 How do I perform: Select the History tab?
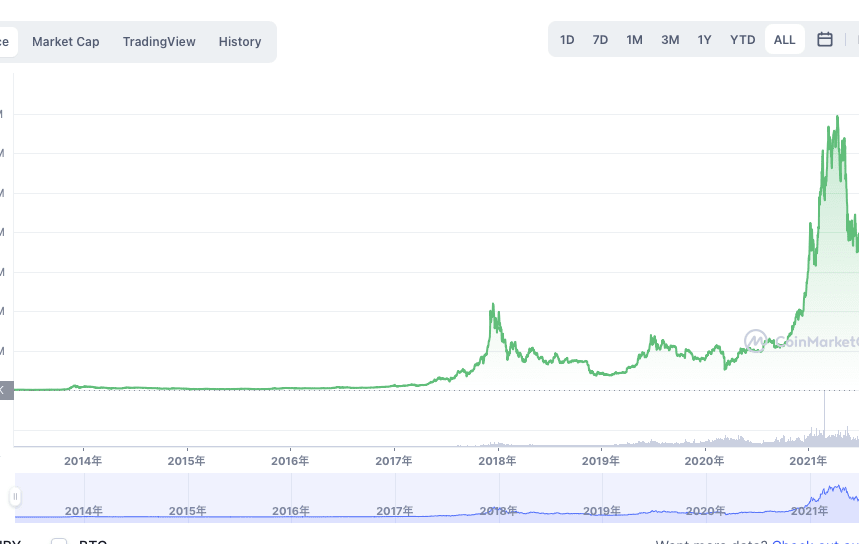pyautogui.click(x=240, y=42)
